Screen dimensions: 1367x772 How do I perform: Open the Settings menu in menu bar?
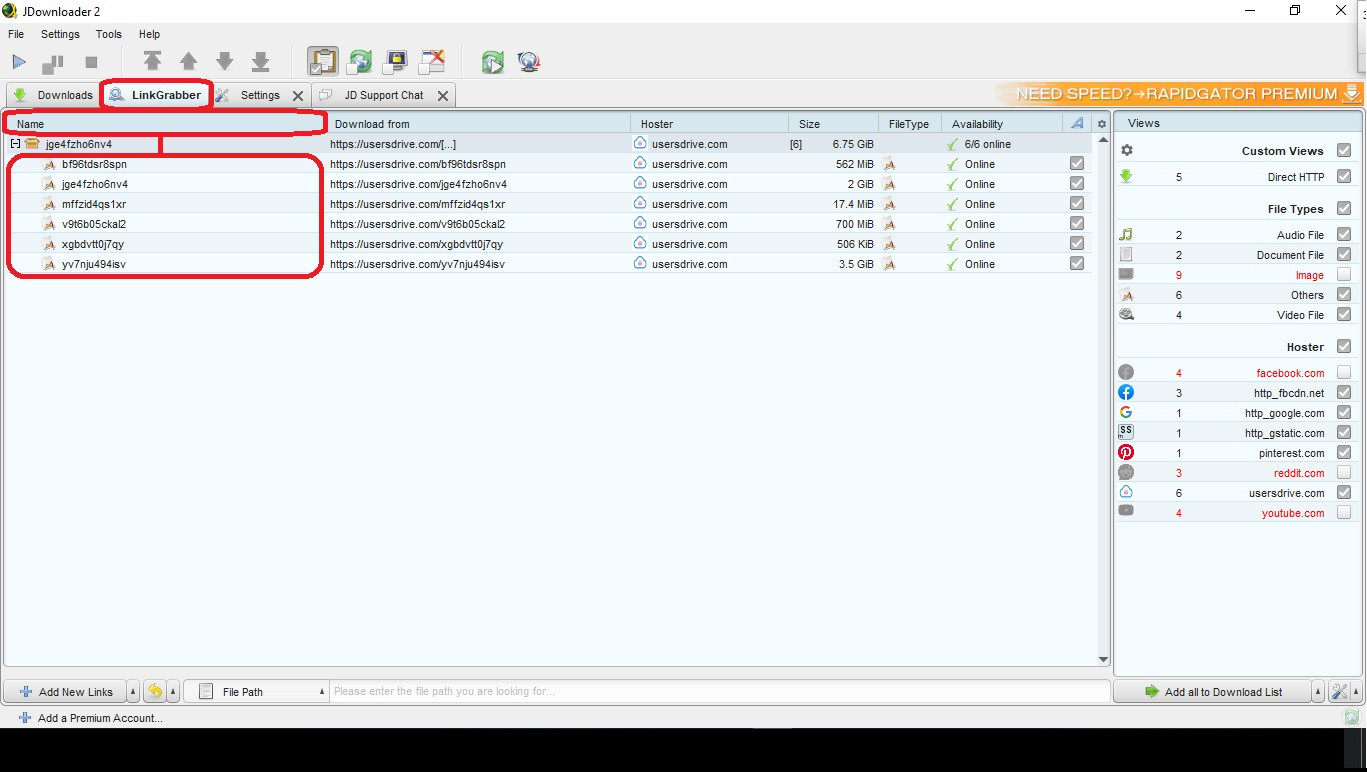[60, 34]
